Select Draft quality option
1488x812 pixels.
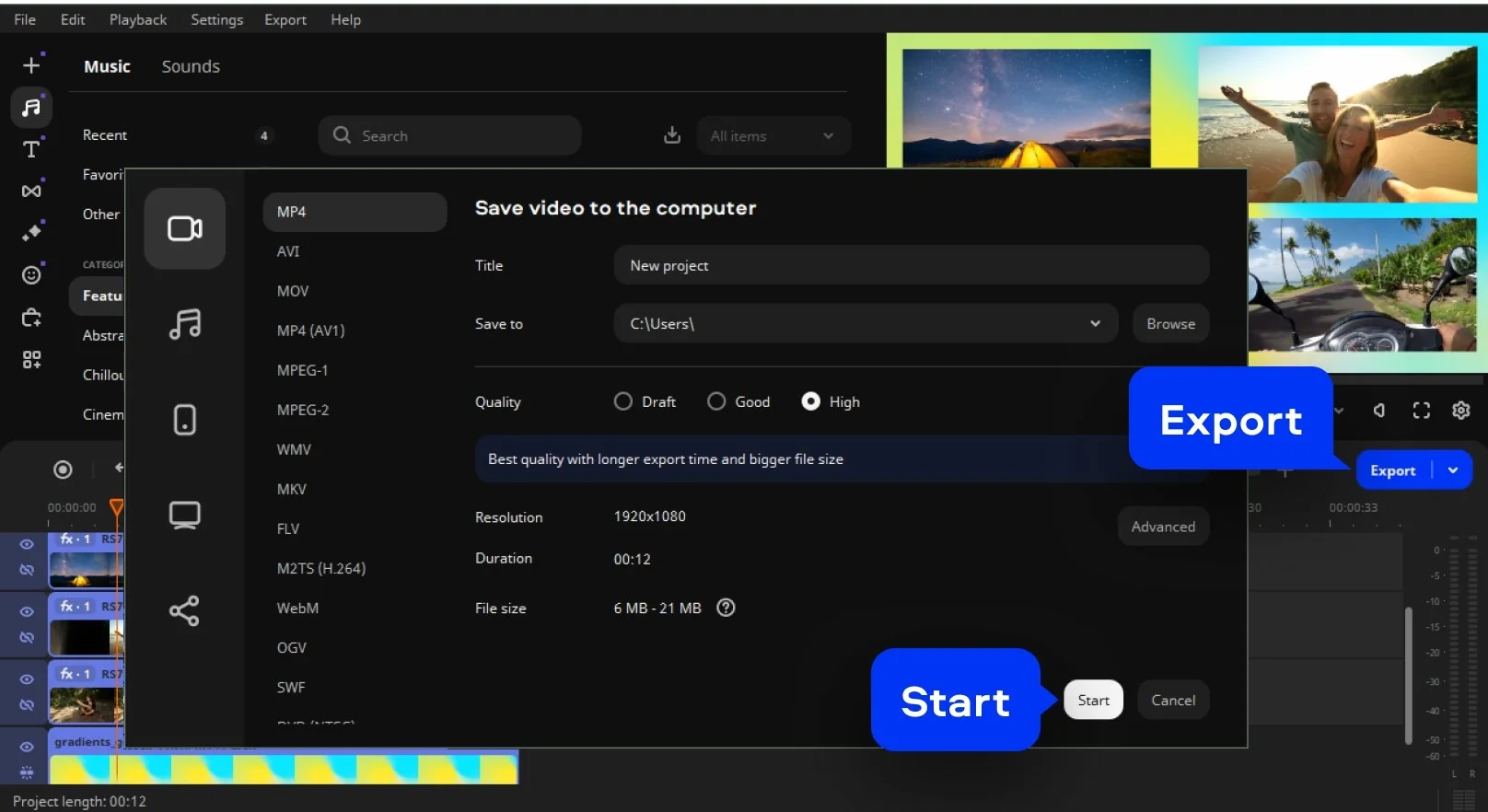pyautogui.click(x=623, y=401)
